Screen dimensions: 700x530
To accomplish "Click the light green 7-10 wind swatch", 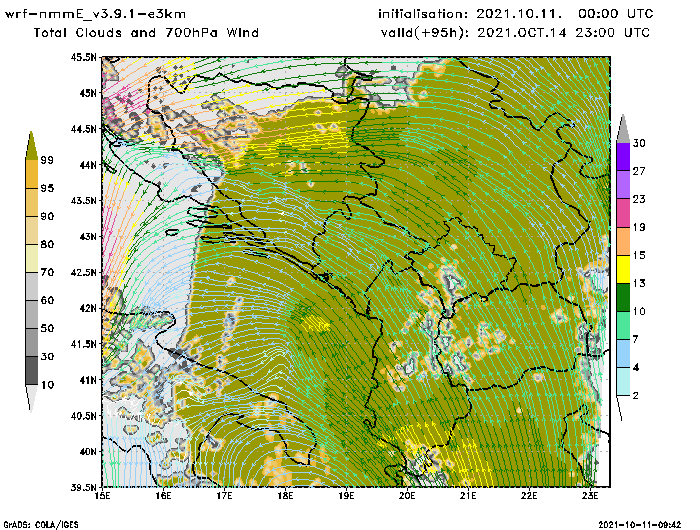I will (x=623, y=326).
